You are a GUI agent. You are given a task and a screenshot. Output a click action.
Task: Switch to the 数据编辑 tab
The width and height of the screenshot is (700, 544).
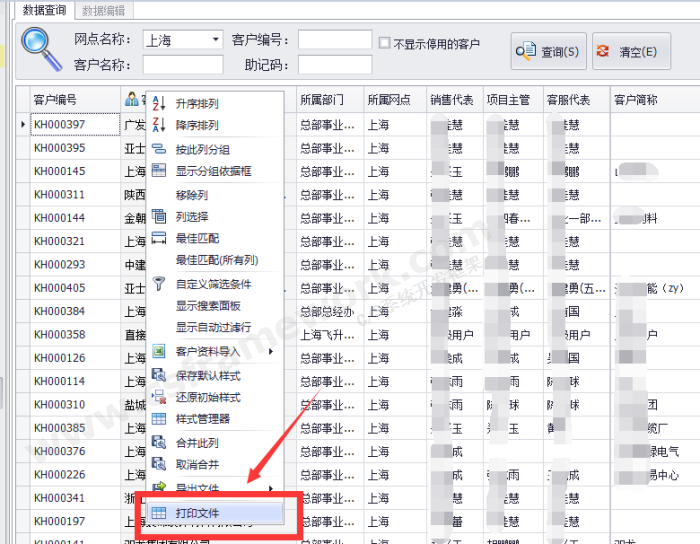[x=104, y=10]
